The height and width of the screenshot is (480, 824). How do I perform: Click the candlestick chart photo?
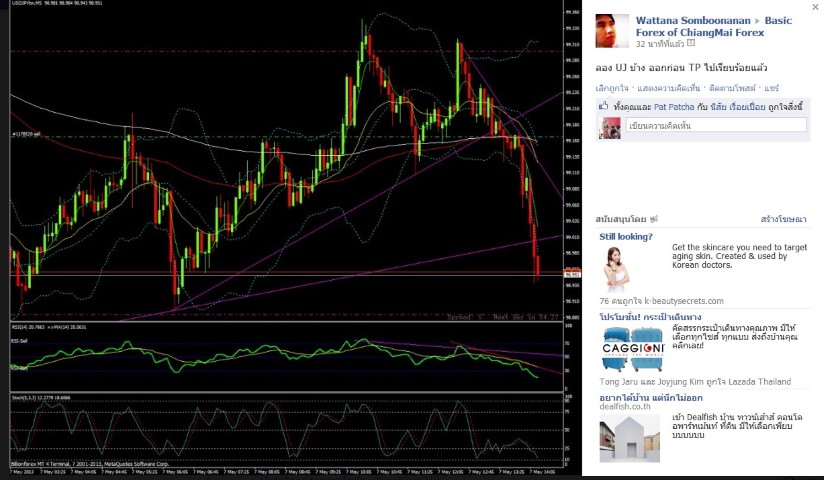(x=286, y=160)
